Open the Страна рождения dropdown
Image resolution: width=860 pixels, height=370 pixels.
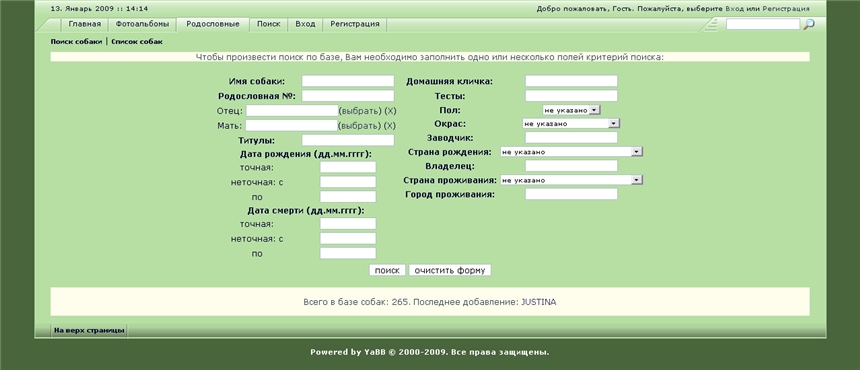coord(571,152)
